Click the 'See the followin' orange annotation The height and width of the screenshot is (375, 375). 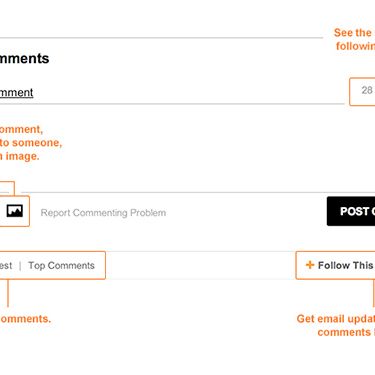(x=354, y=39)
